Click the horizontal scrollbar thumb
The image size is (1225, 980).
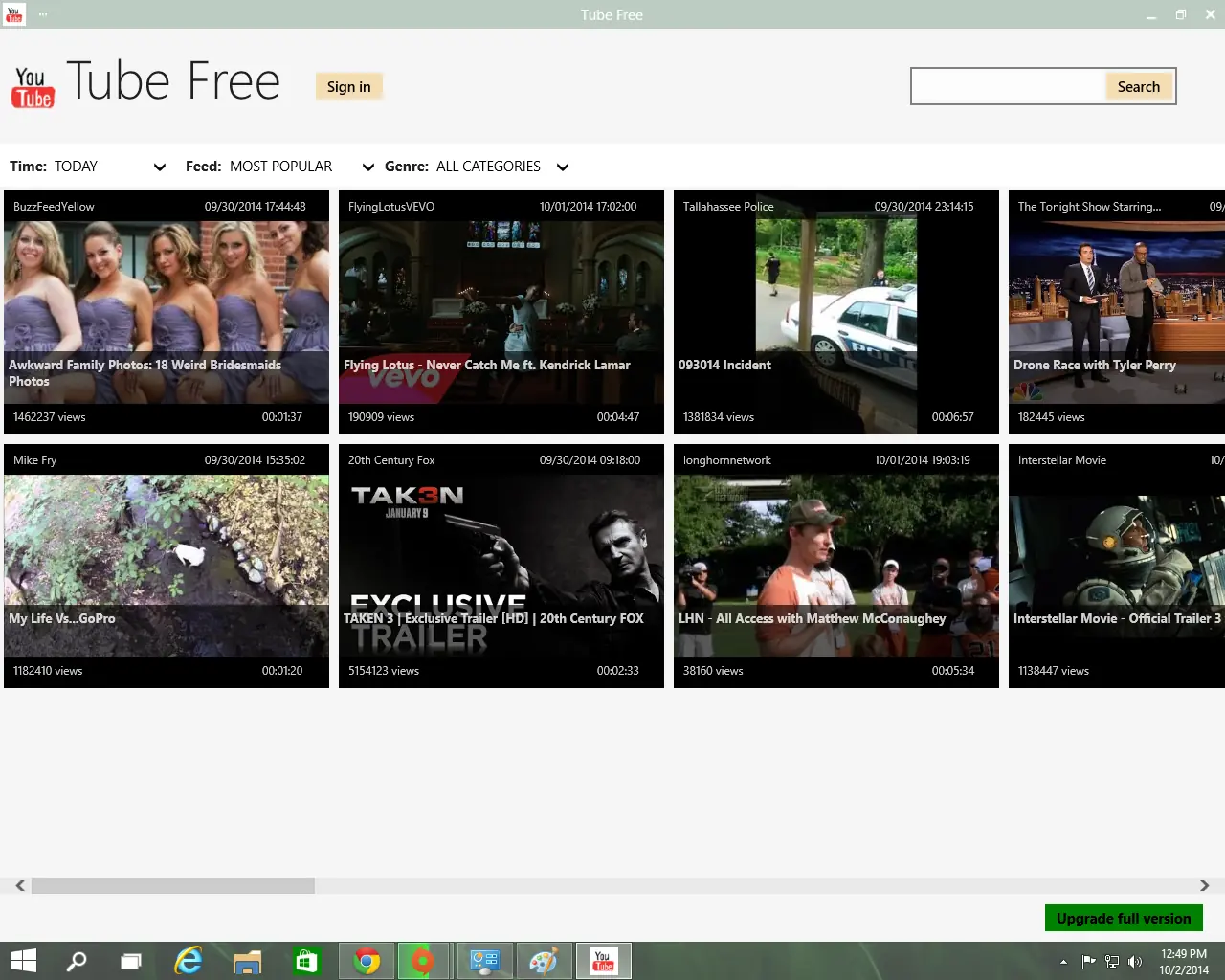click(x=173, y=886)
